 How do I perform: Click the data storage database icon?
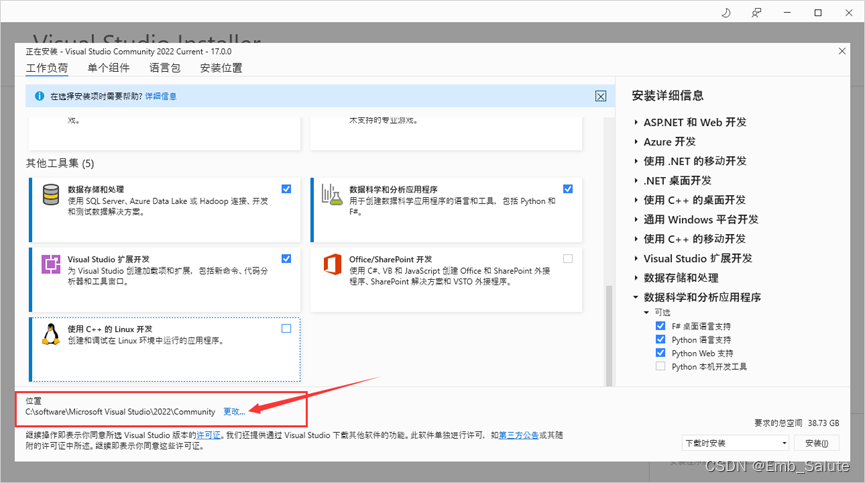pyautogui.click(x=51, y=195)
